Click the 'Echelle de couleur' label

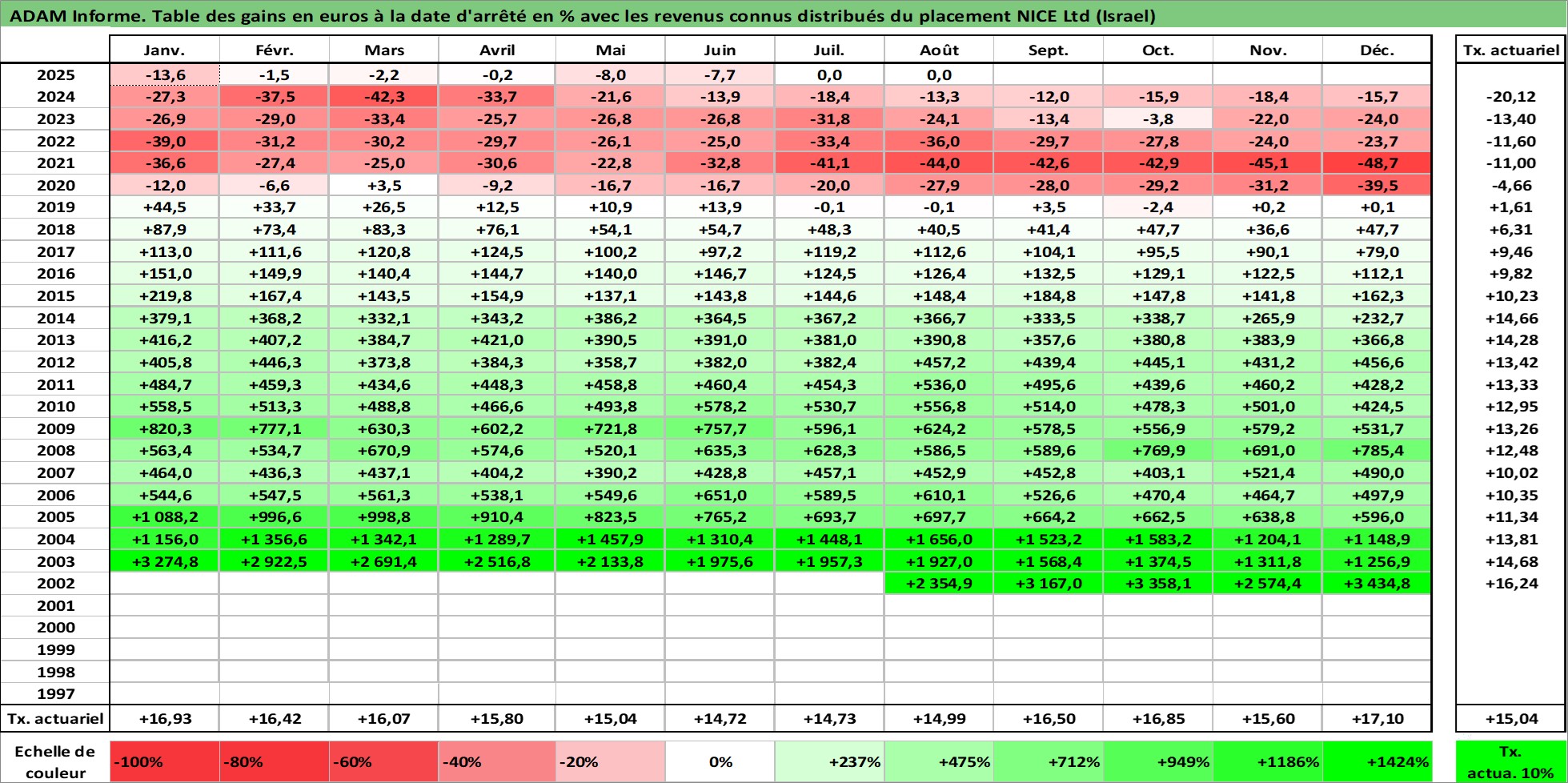(55, 761)
